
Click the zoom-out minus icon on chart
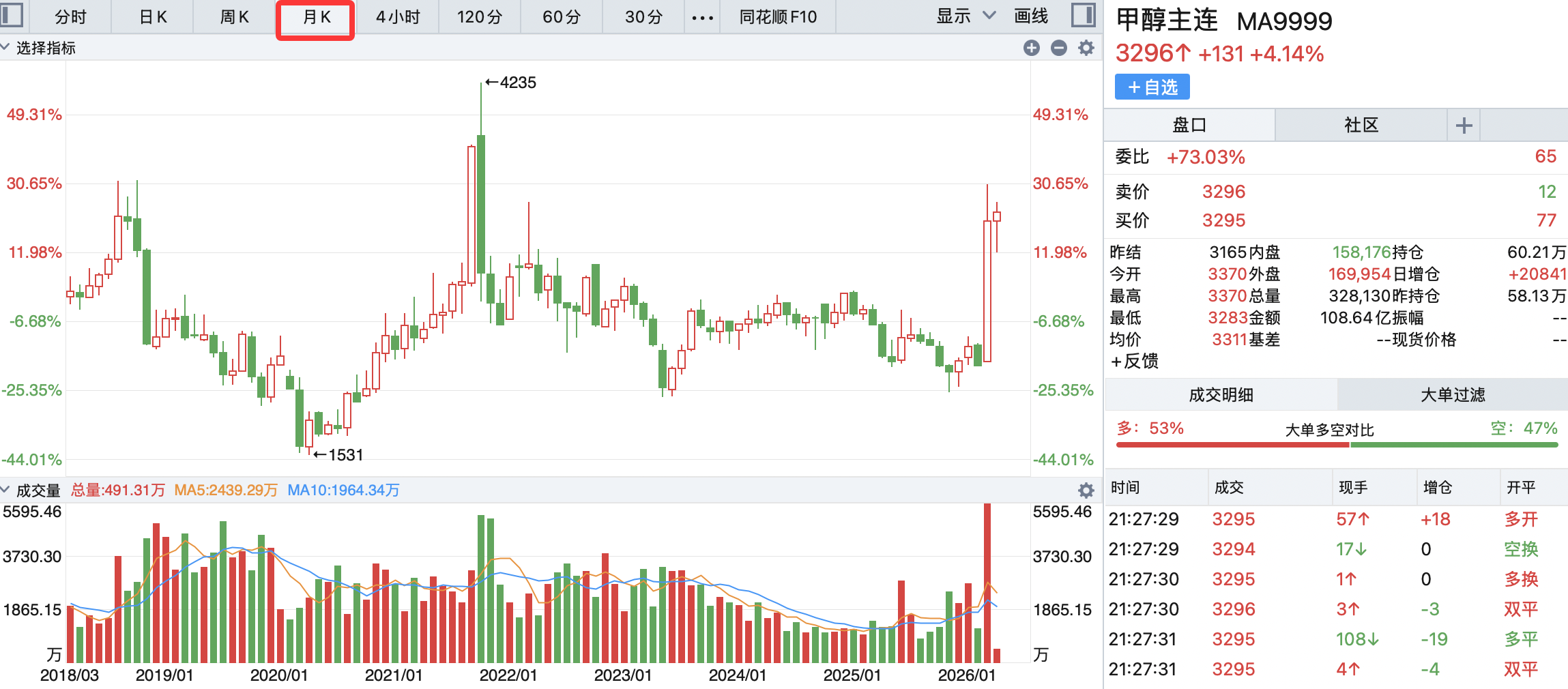[x=1058, y=48]
